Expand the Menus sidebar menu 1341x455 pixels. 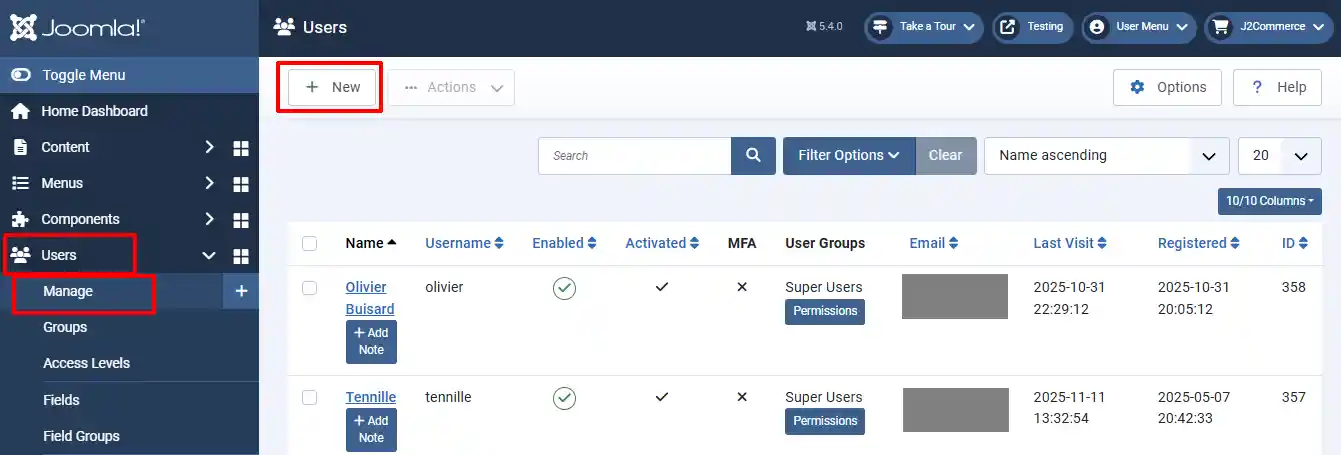pos(209,183)
